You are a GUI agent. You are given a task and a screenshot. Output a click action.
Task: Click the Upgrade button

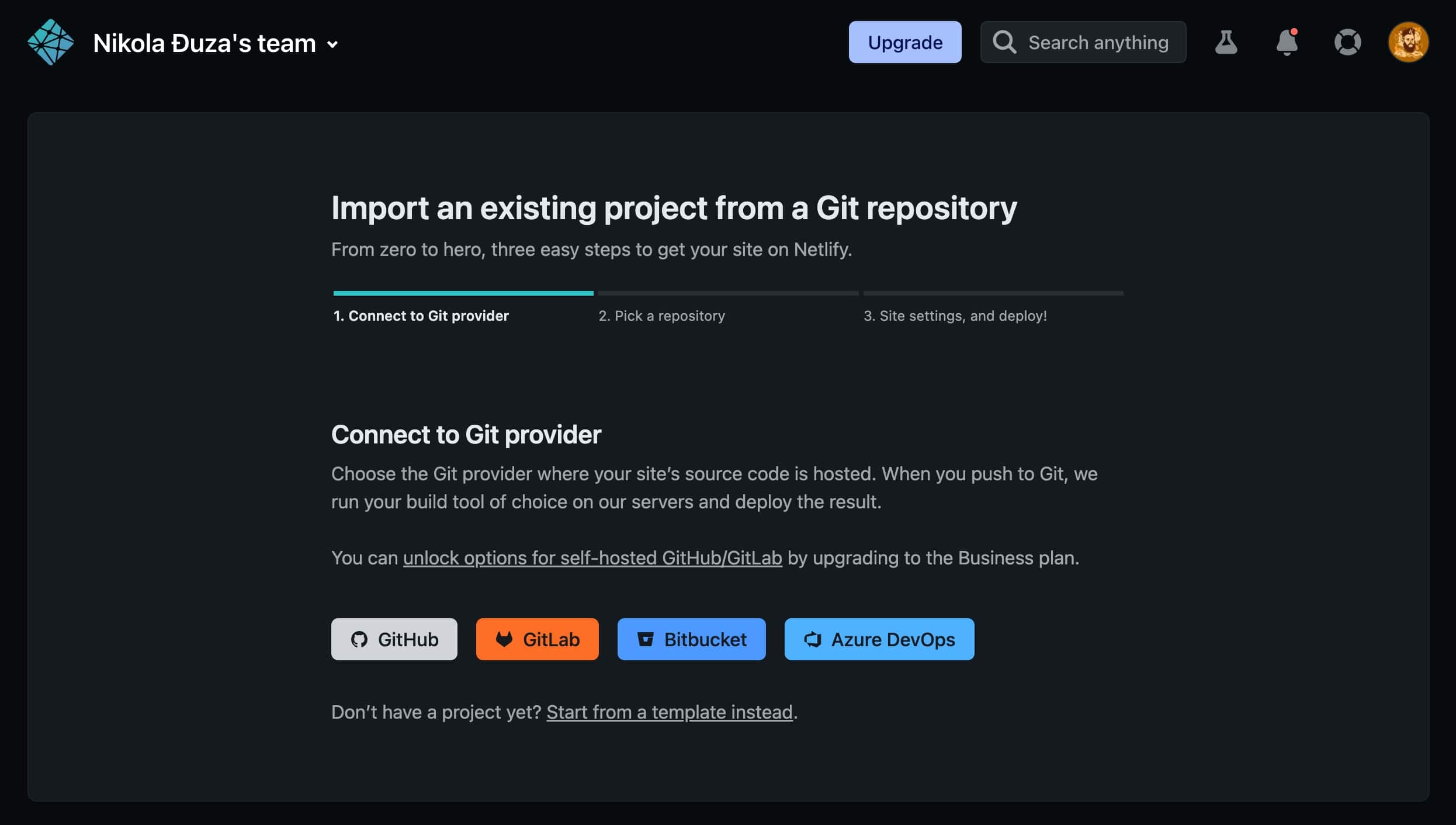coord(904,42)
